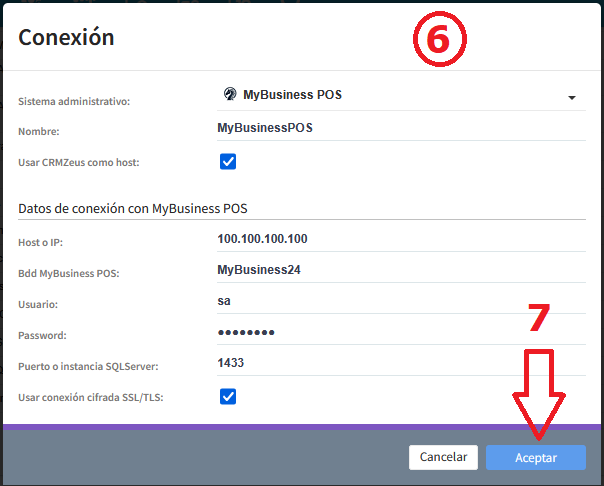
Task: Click the Puerto o instancia SQLServer field
Action: [400, 363]
